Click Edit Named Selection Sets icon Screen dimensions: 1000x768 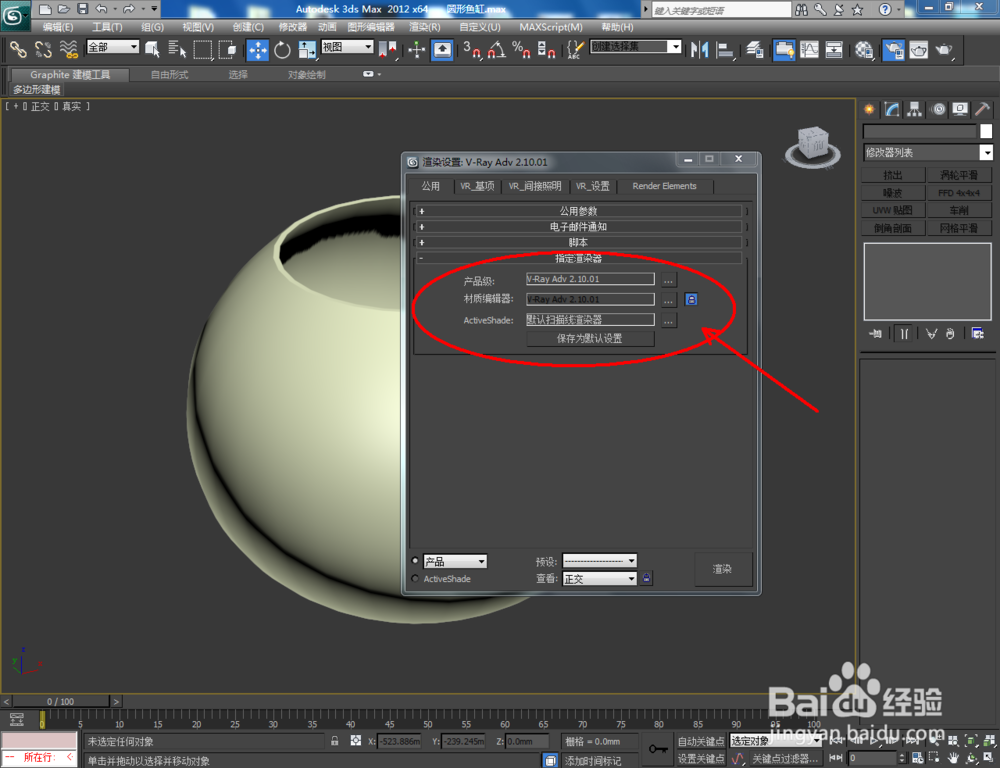(x=575, y=50)
